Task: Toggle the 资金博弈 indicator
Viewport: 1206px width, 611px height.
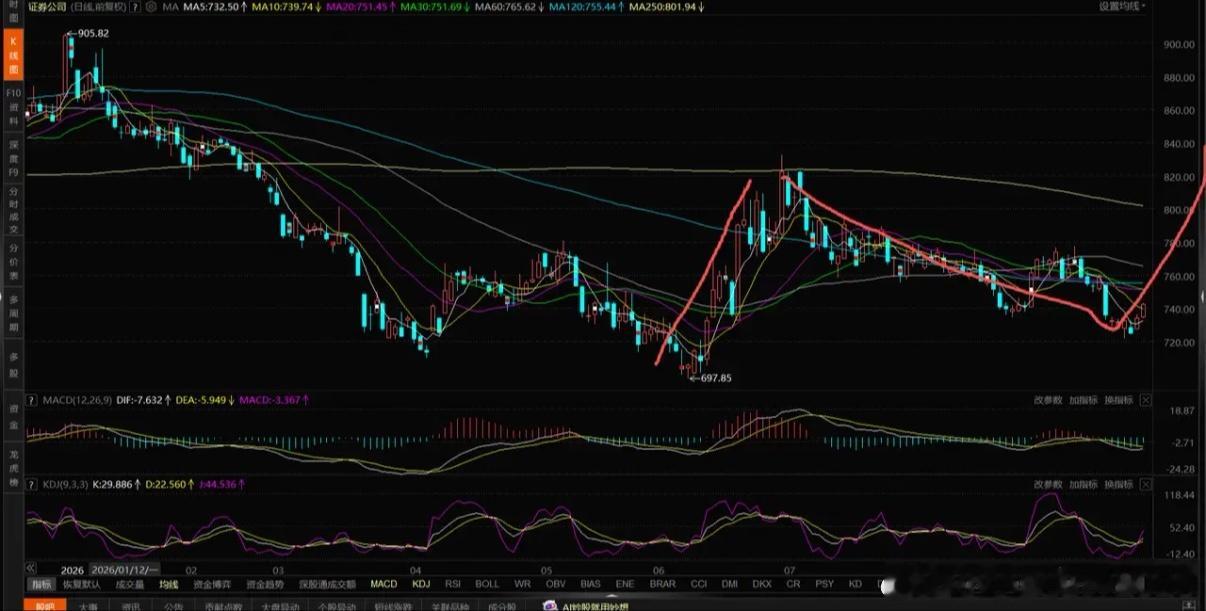Action: (212, 584)
